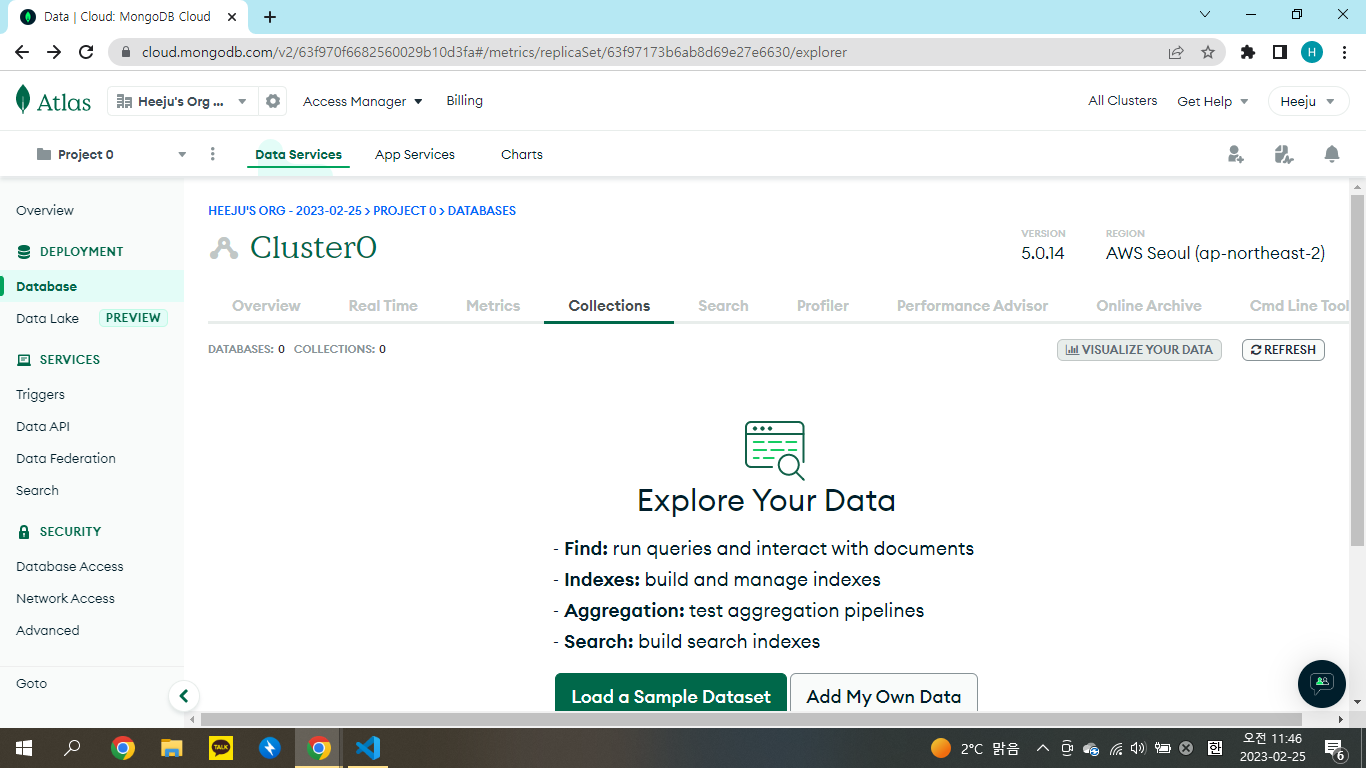Launch Visual Studio Code from taskbar

point(368,748)
